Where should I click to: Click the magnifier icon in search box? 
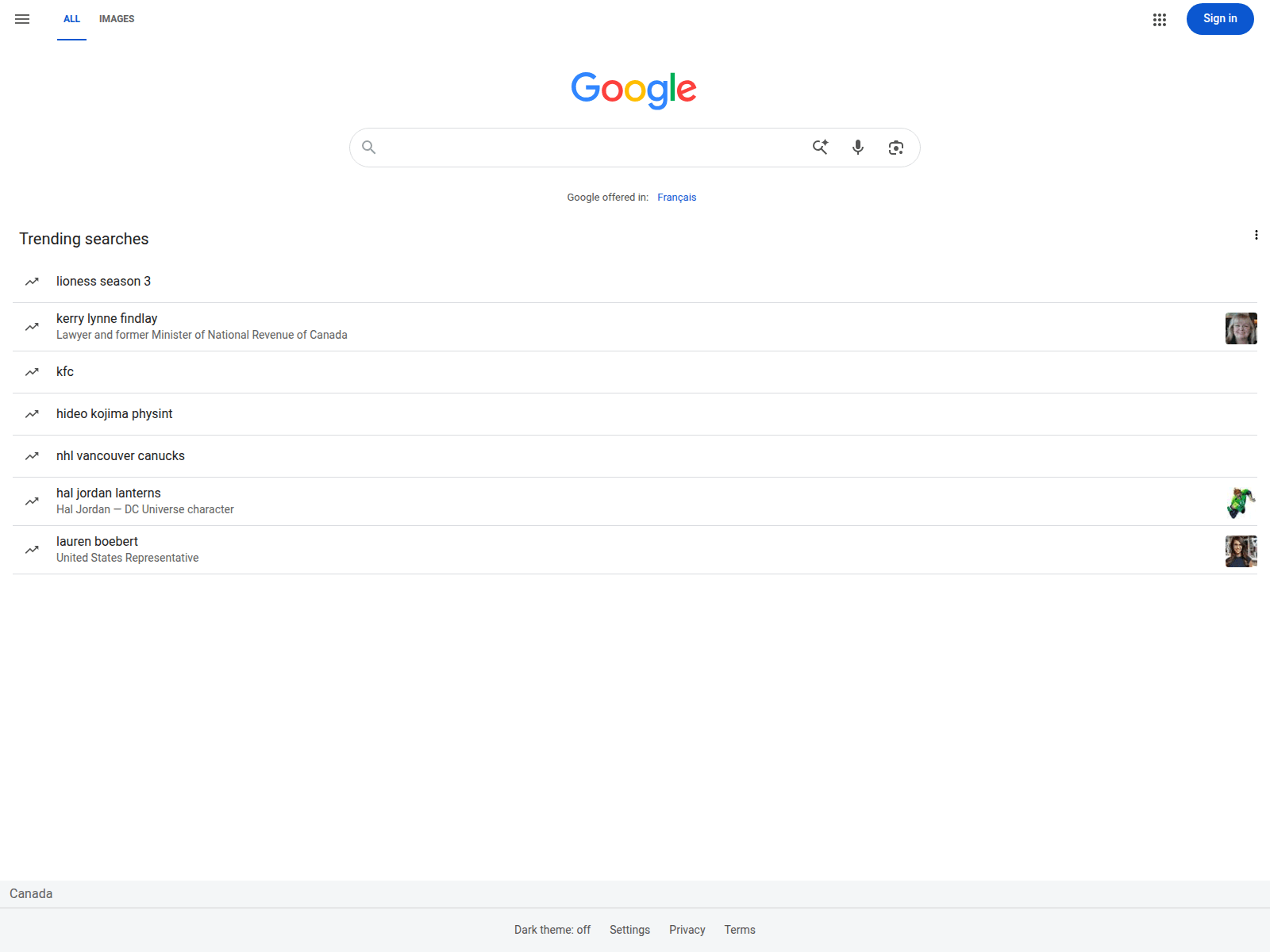(369, 148)
